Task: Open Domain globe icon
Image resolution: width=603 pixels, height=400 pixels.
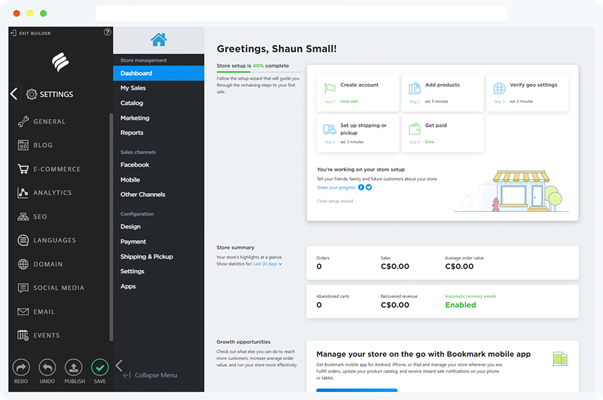Action: coord(23,264)
